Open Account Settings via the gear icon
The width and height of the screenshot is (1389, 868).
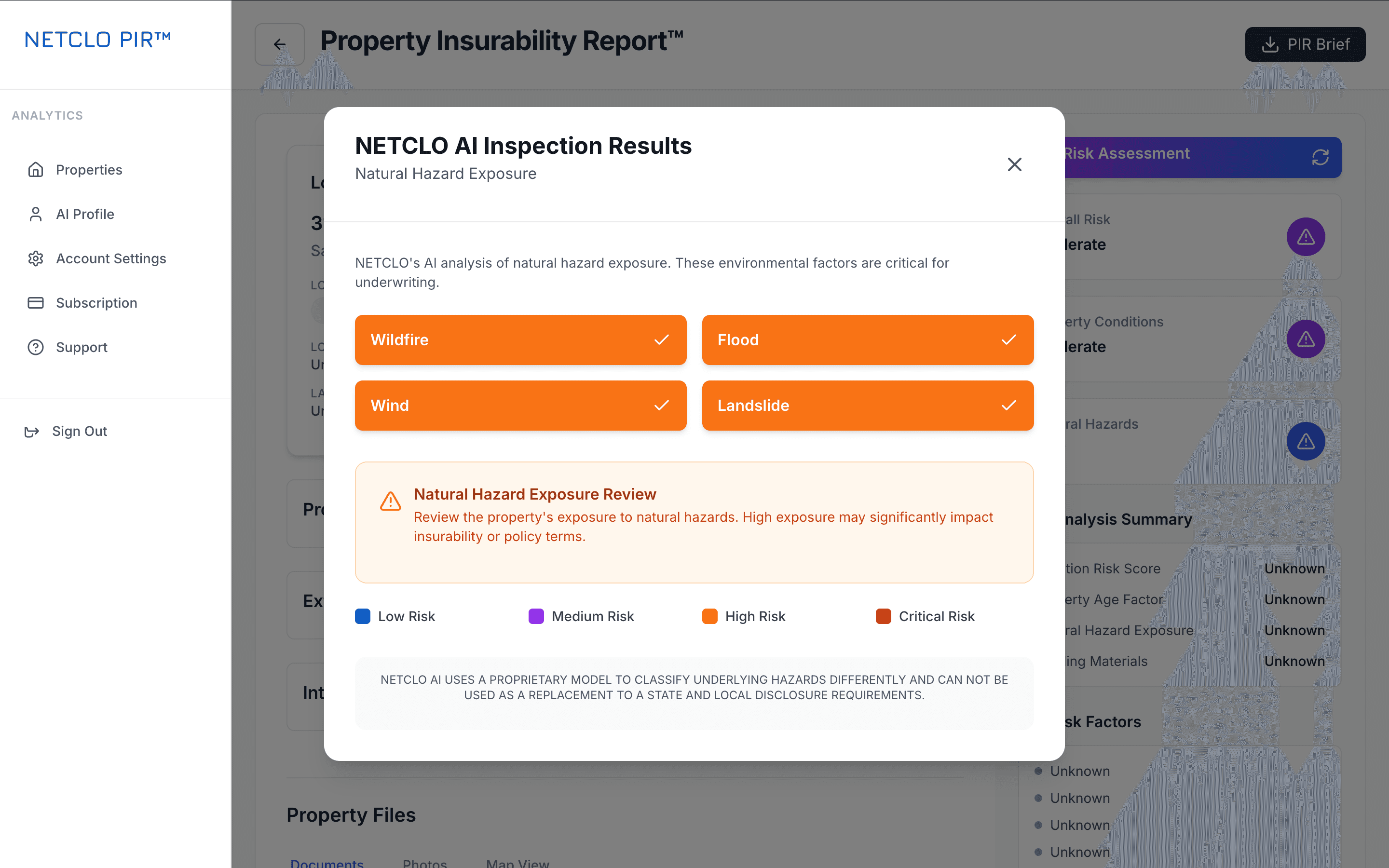point(36,258)
